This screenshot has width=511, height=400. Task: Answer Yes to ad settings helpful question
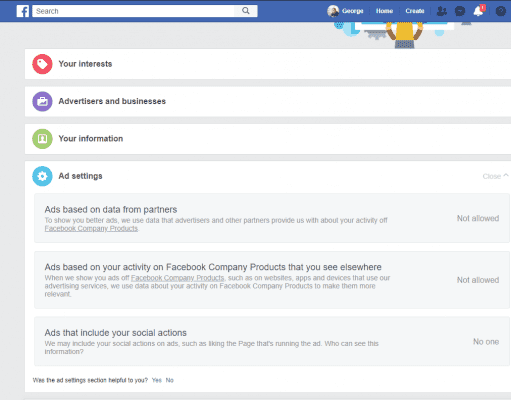pyautogui.click(x=157, y=380)
